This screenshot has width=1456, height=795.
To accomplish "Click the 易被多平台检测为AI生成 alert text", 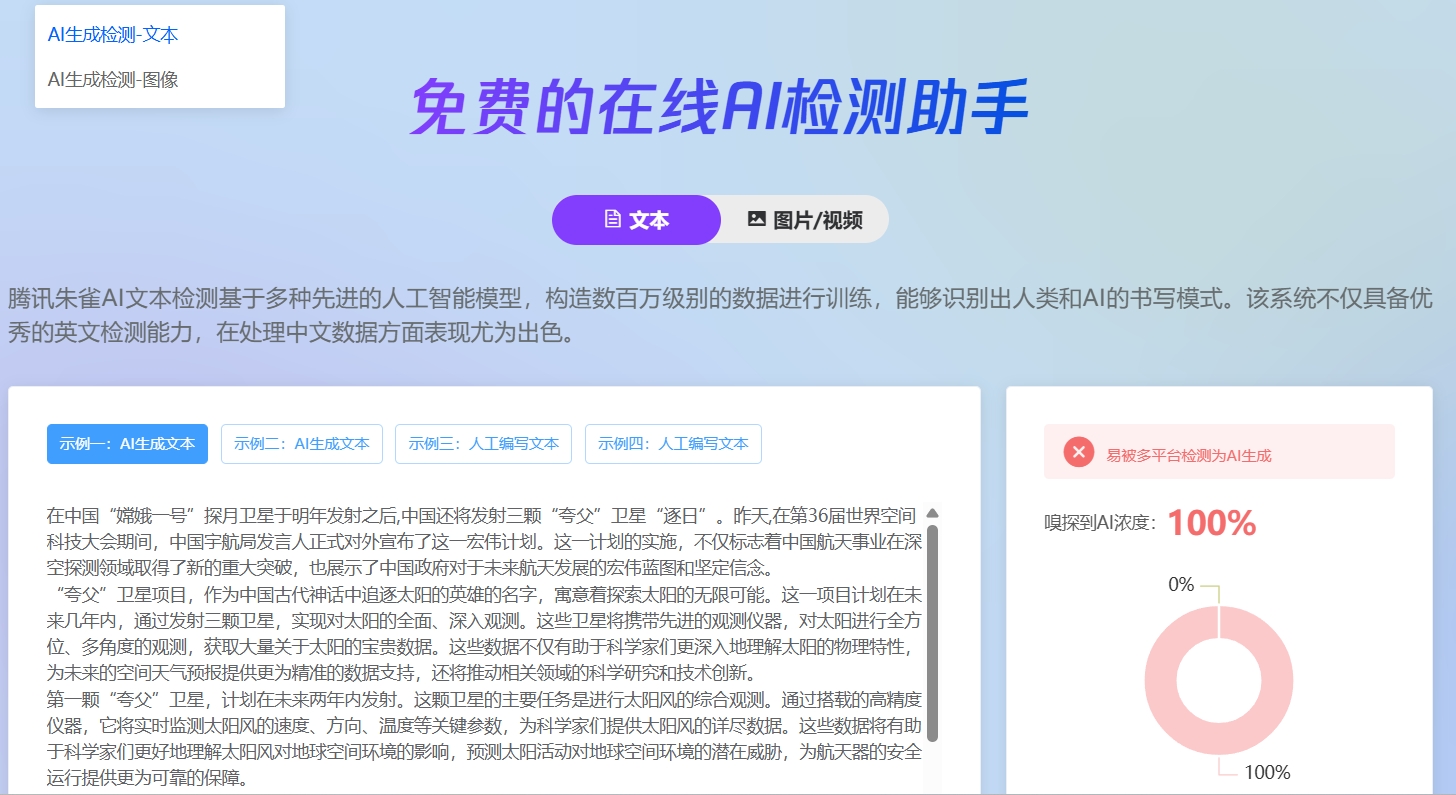I will pos(1189,455).
